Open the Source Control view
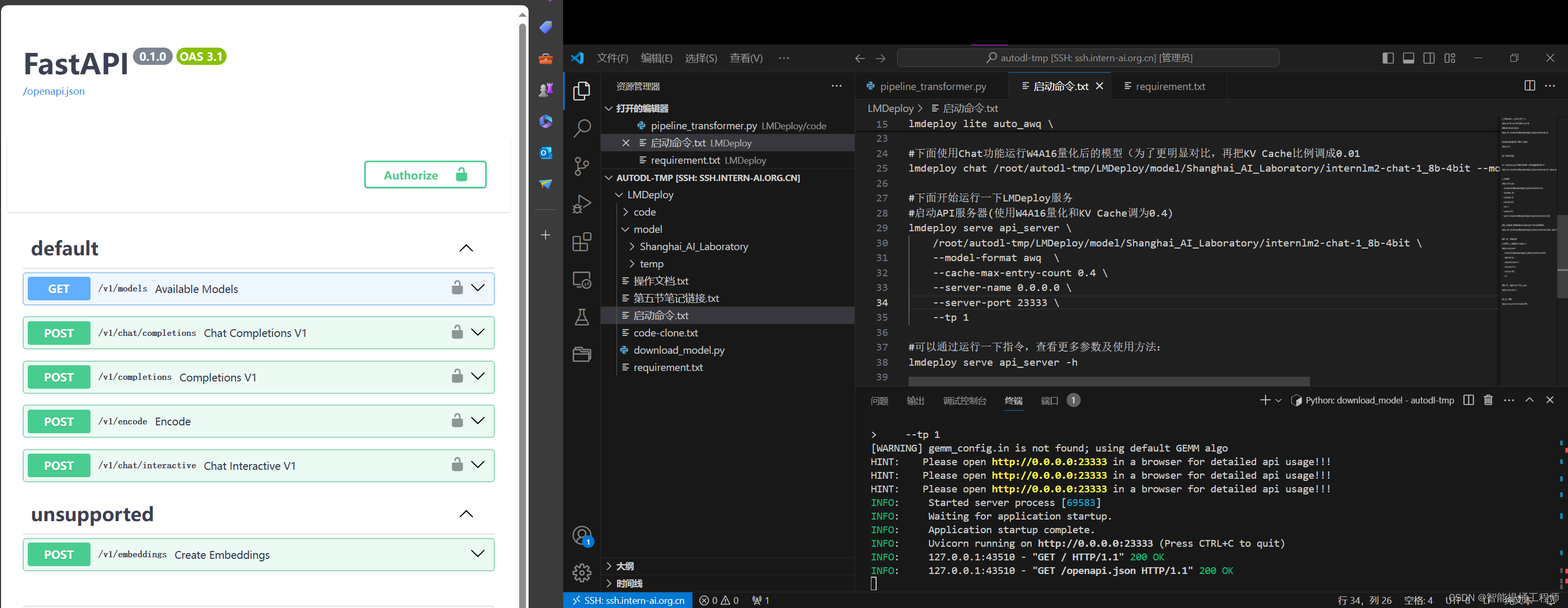 click(582, 166)
